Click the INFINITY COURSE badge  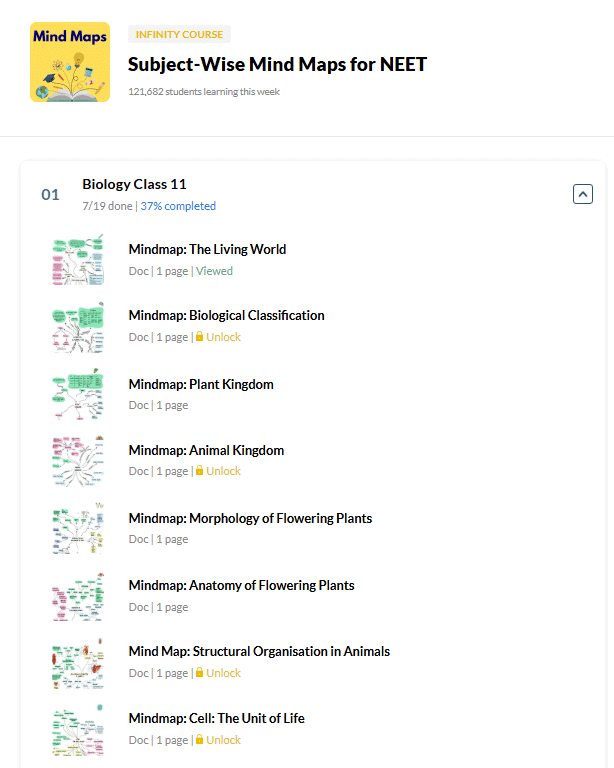(179, 34)
